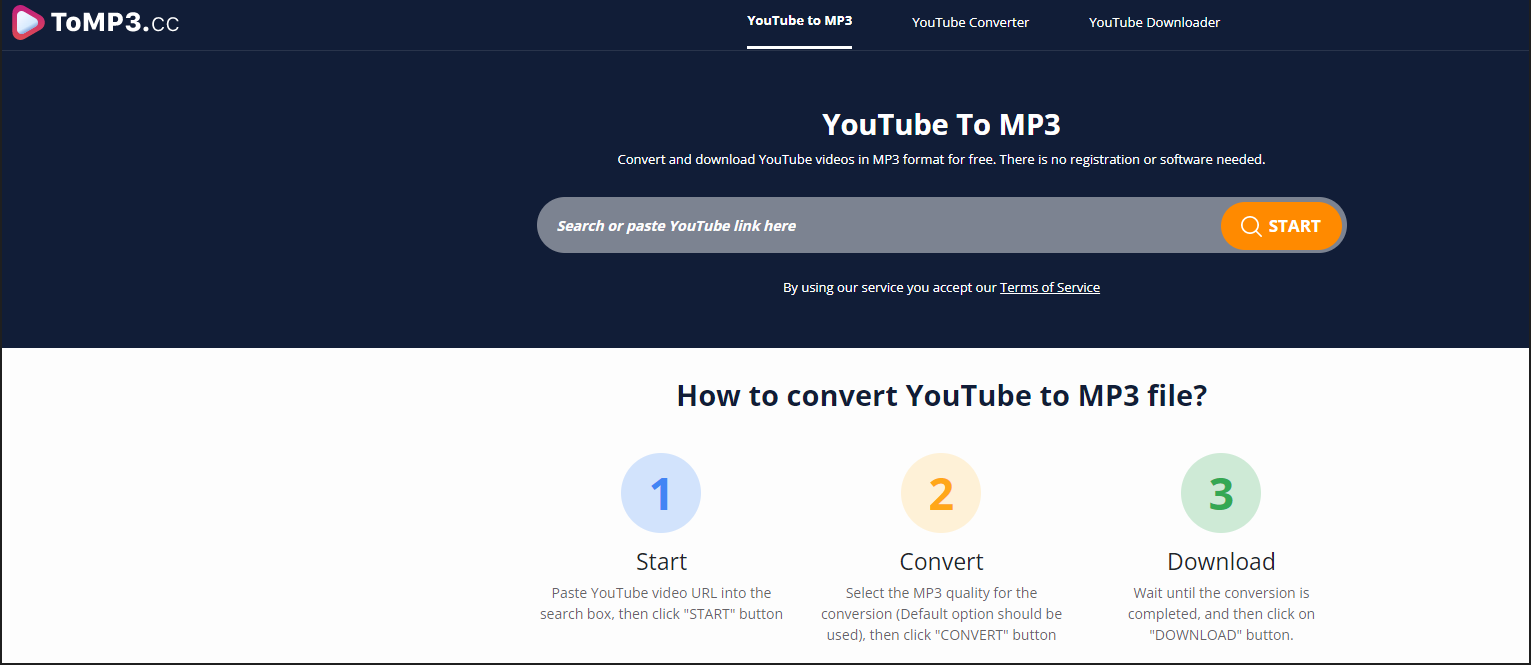Click the How to convert YouTube heading
The image size is (1531, 665).
point(941,395)
